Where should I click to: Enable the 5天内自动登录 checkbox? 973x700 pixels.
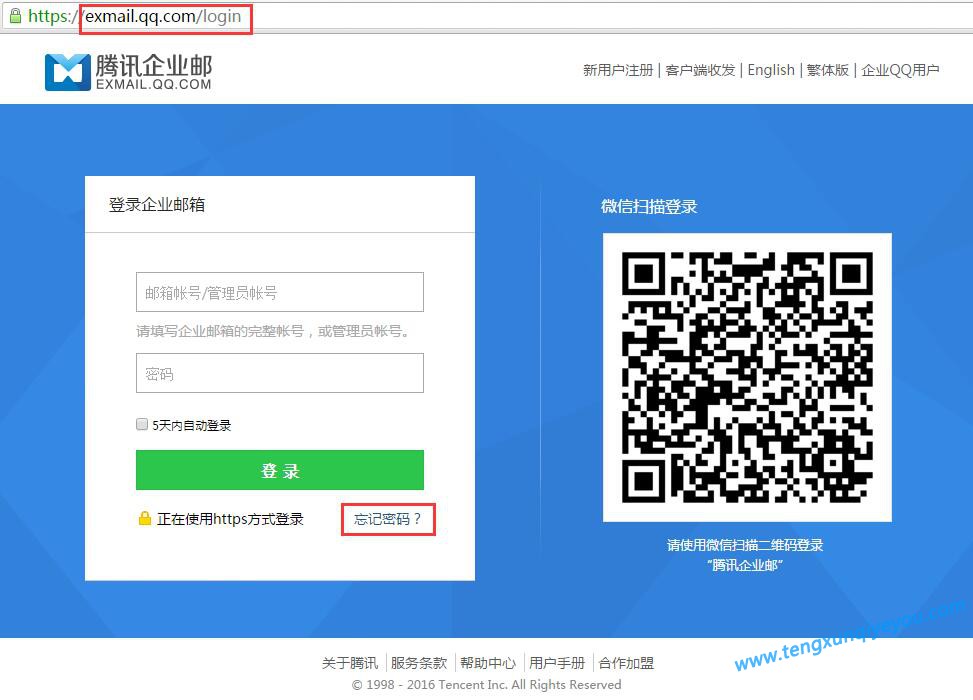142,424
